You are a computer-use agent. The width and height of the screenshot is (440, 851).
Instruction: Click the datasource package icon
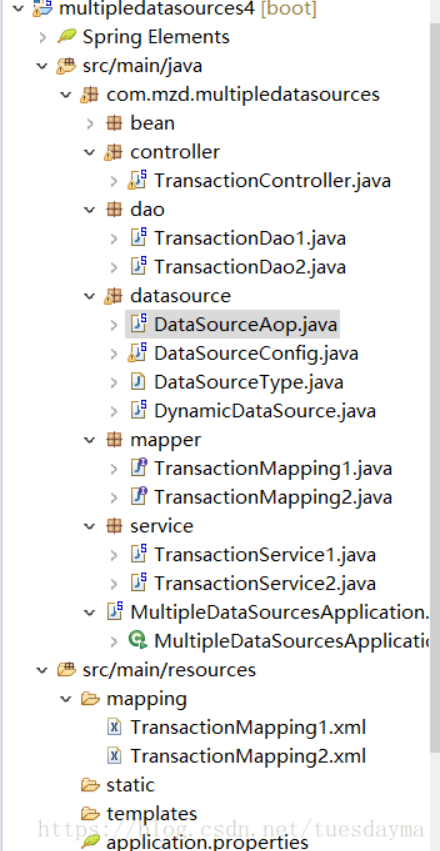(x=114, y=296)
